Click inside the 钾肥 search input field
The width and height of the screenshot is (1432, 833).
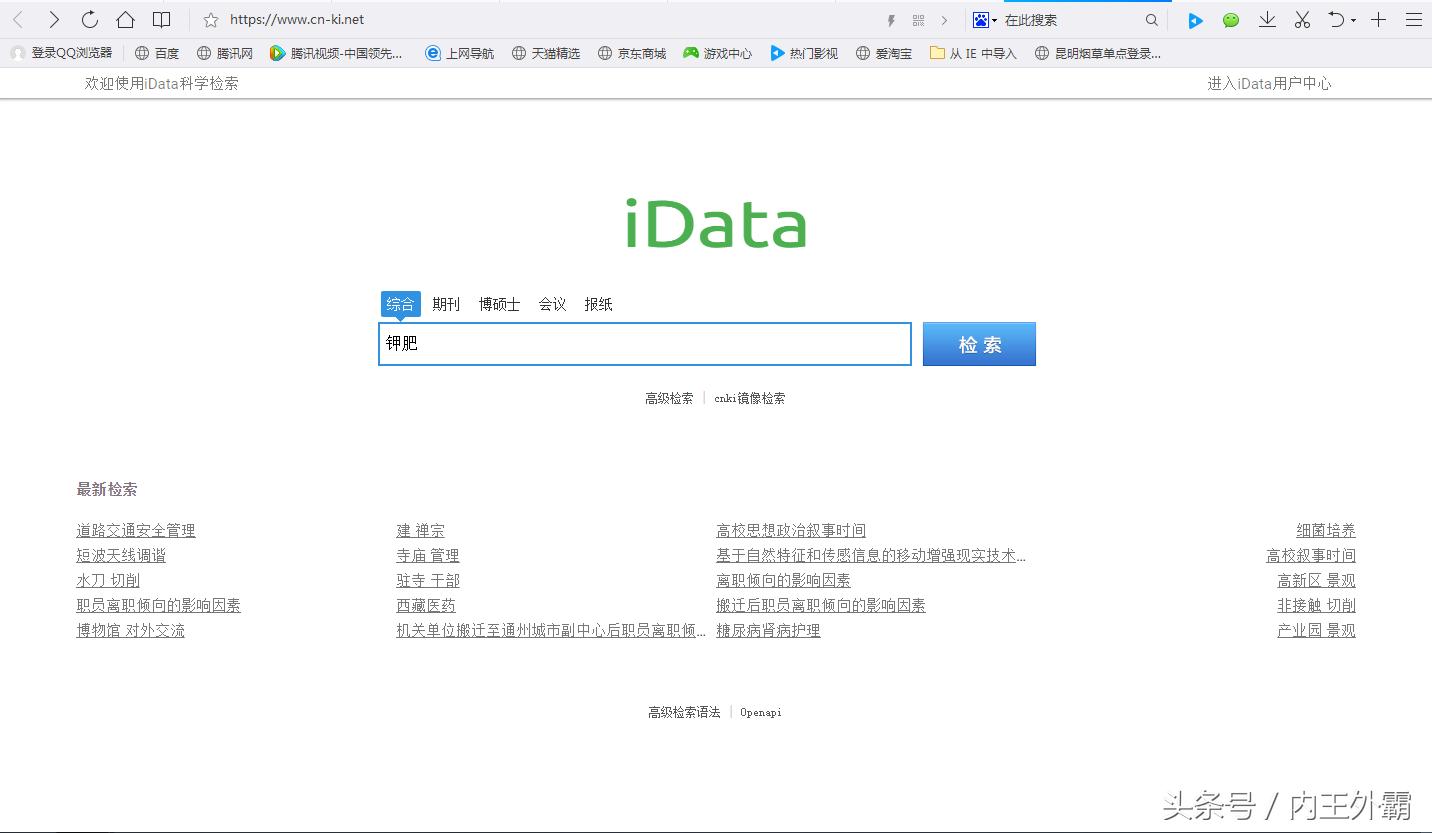coord(644,343)
